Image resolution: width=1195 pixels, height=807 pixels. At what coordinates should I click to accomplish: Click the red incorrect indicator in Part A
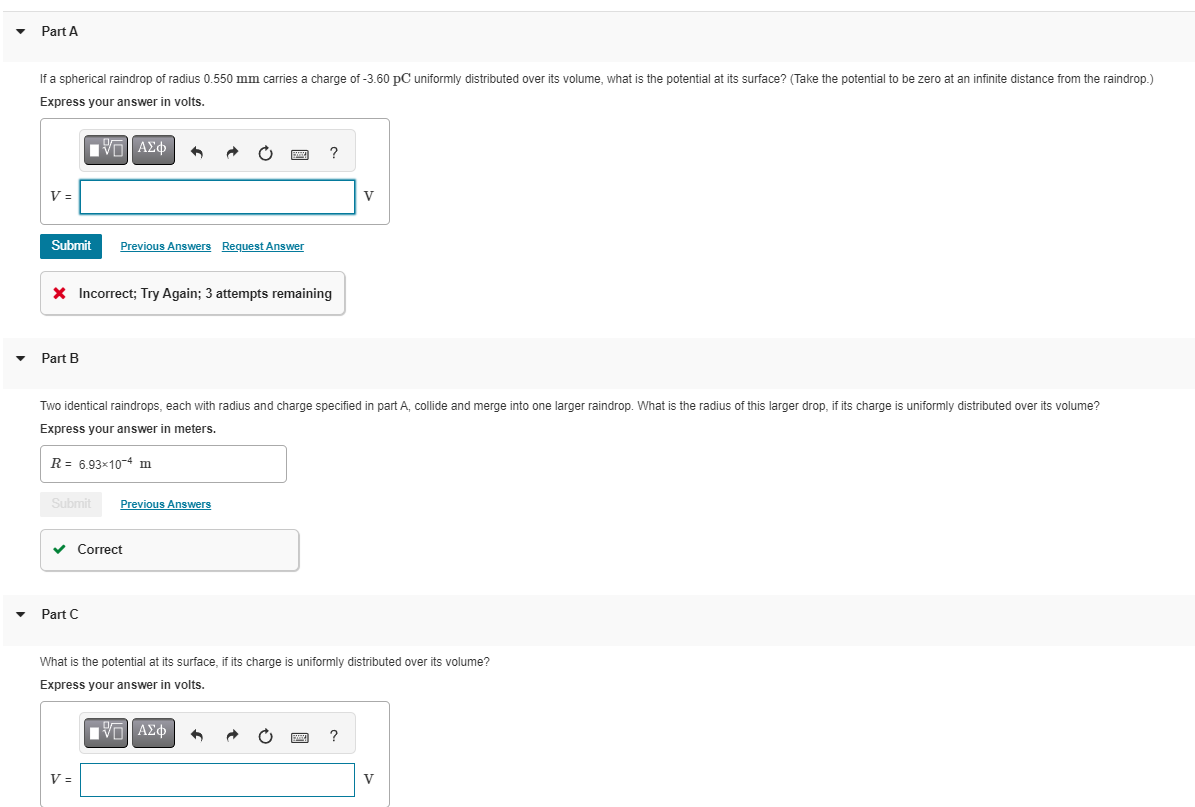(x=59, y=293)
